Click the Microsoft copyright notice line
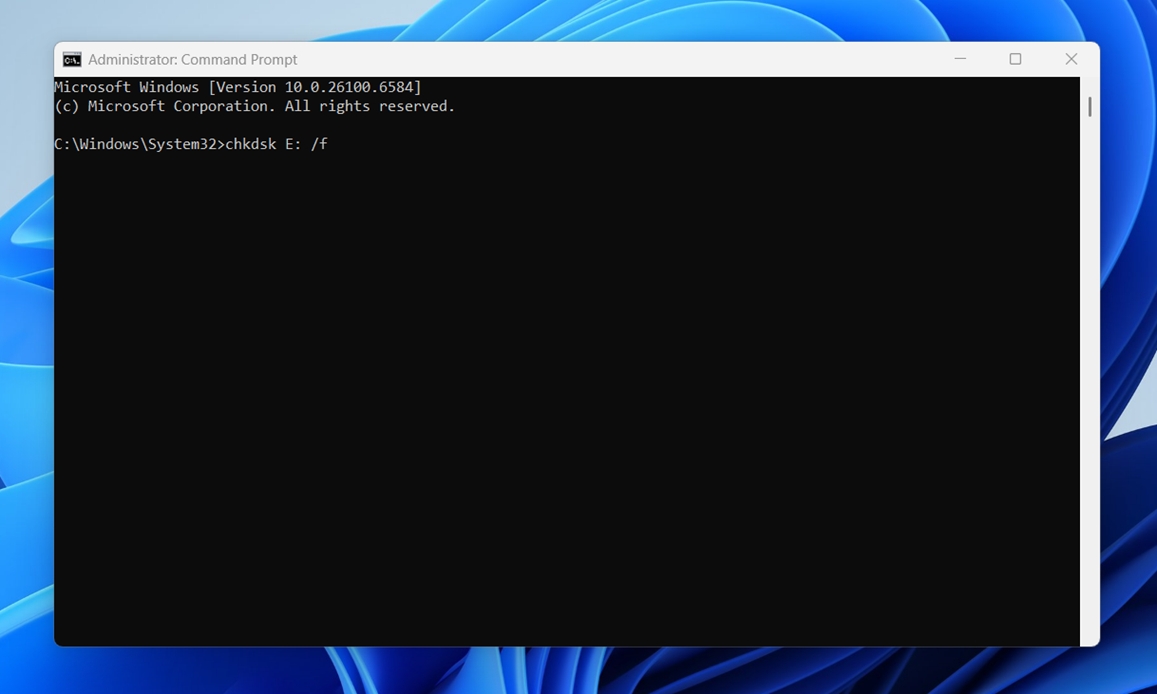Viewport: 1157px width, 694px height. point(254,105)
